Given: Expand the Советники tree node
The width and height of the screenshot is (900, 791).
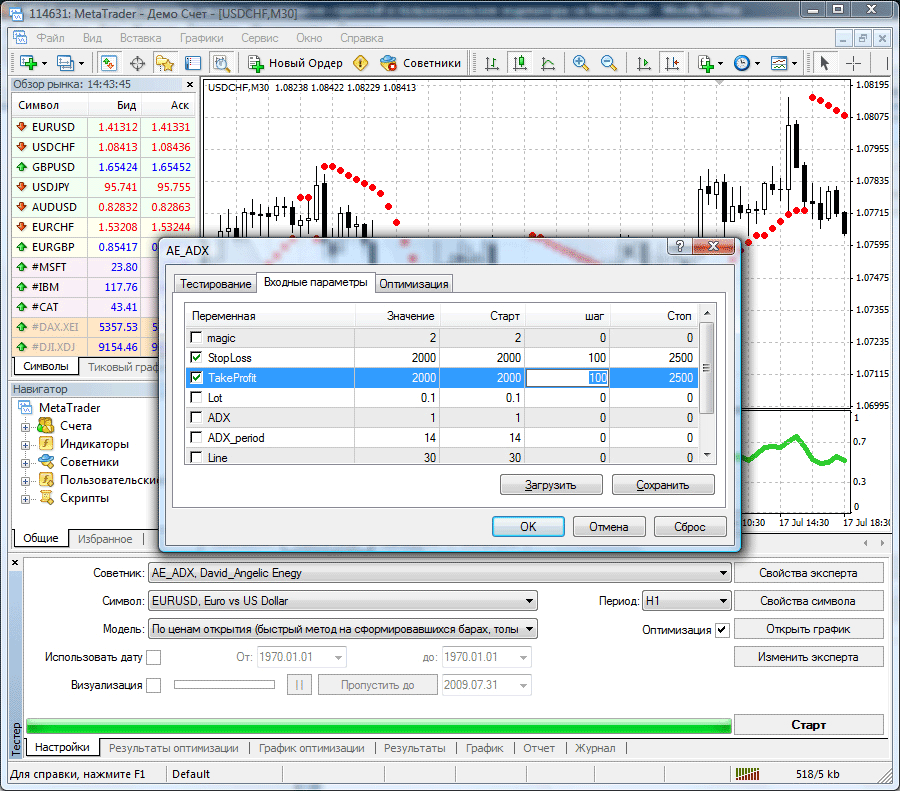Looking at the screenshot, I should point(25,463).
